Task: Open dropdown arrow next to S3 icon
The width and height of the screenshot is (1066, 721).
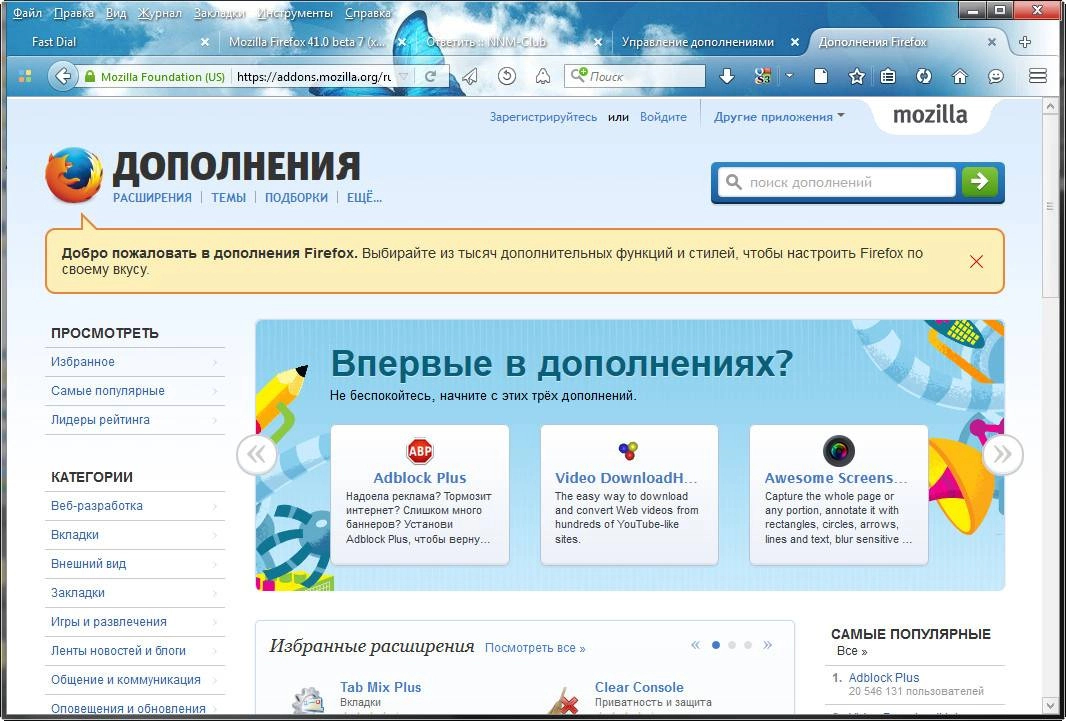Action: coord(789,76)
